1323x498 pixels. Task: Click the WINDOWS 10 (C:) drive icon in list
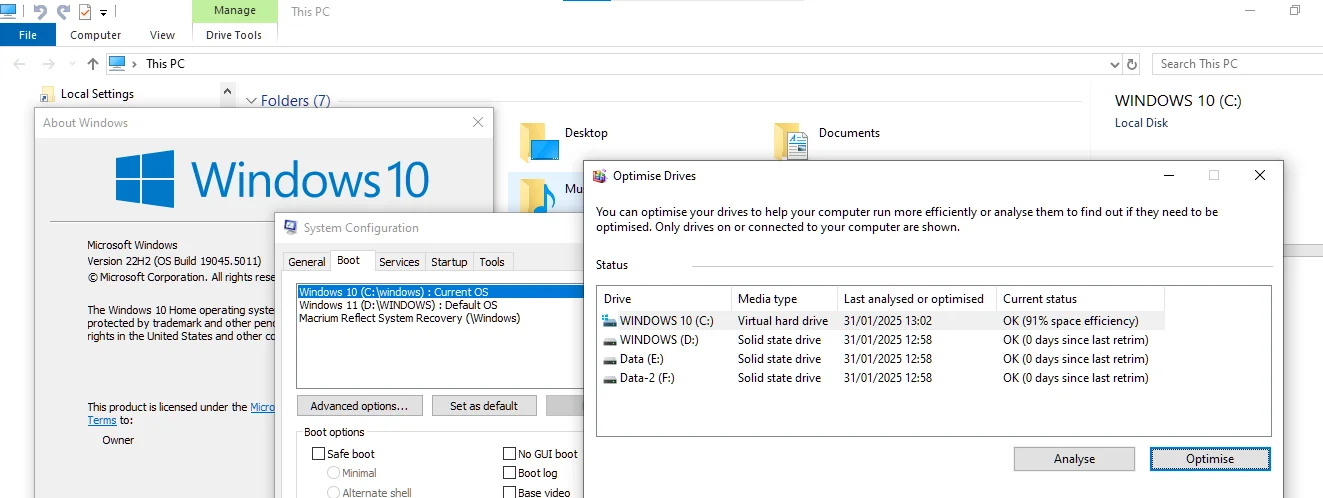click(x=610, y=321)
